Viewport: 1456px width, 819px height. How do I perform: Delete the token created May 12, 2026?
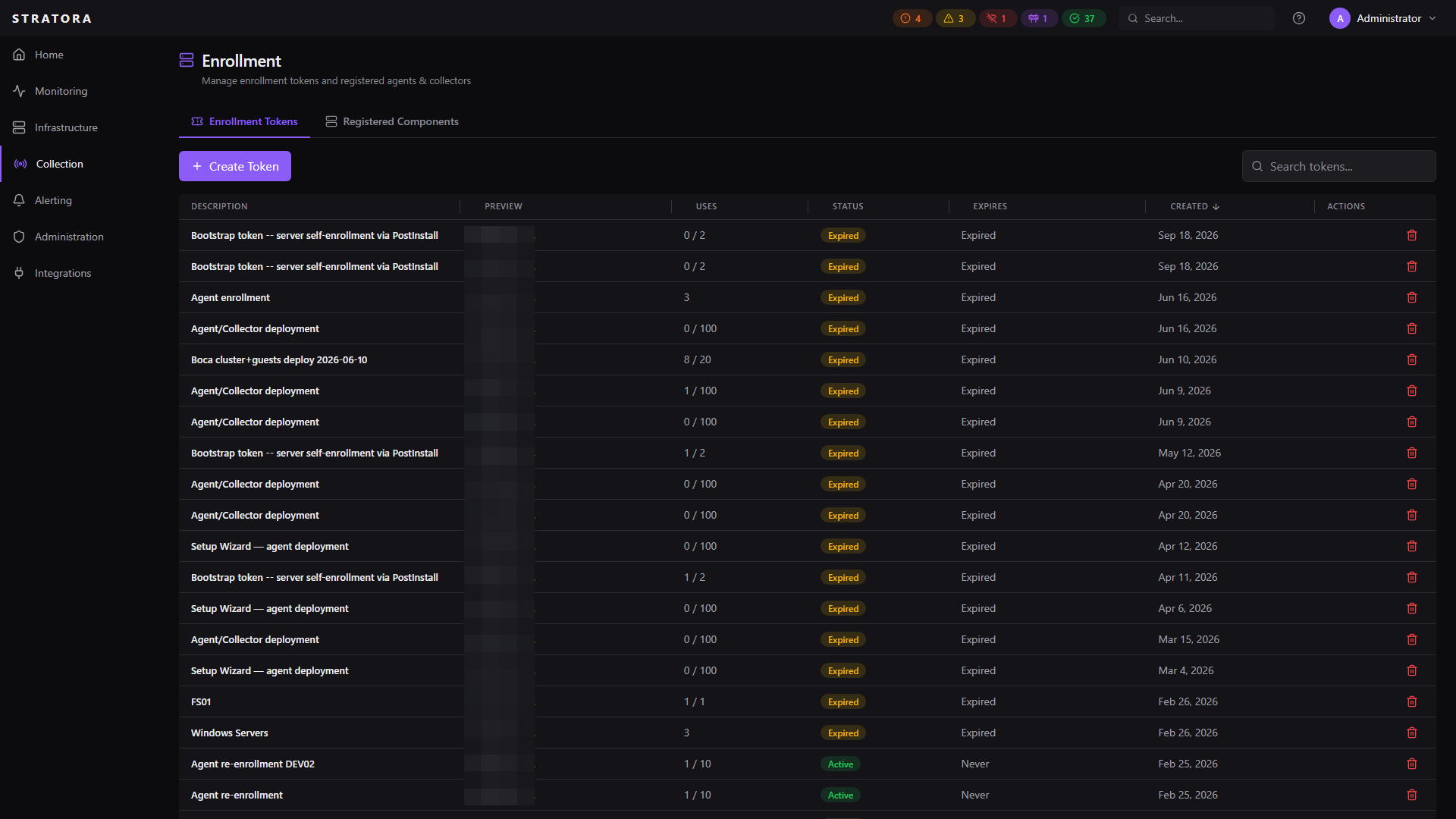point(1412,453)
